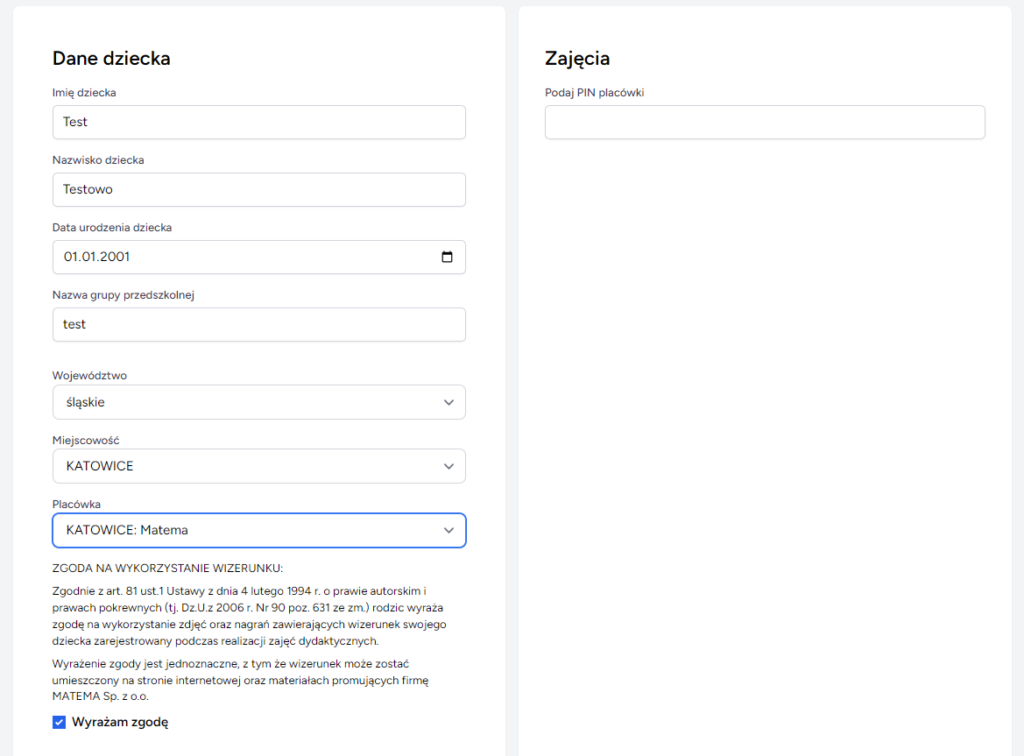This screenshot has width=1024, height=756.
Task: Click the 'Dane dziecka' section heading
Action: [111, 58]
